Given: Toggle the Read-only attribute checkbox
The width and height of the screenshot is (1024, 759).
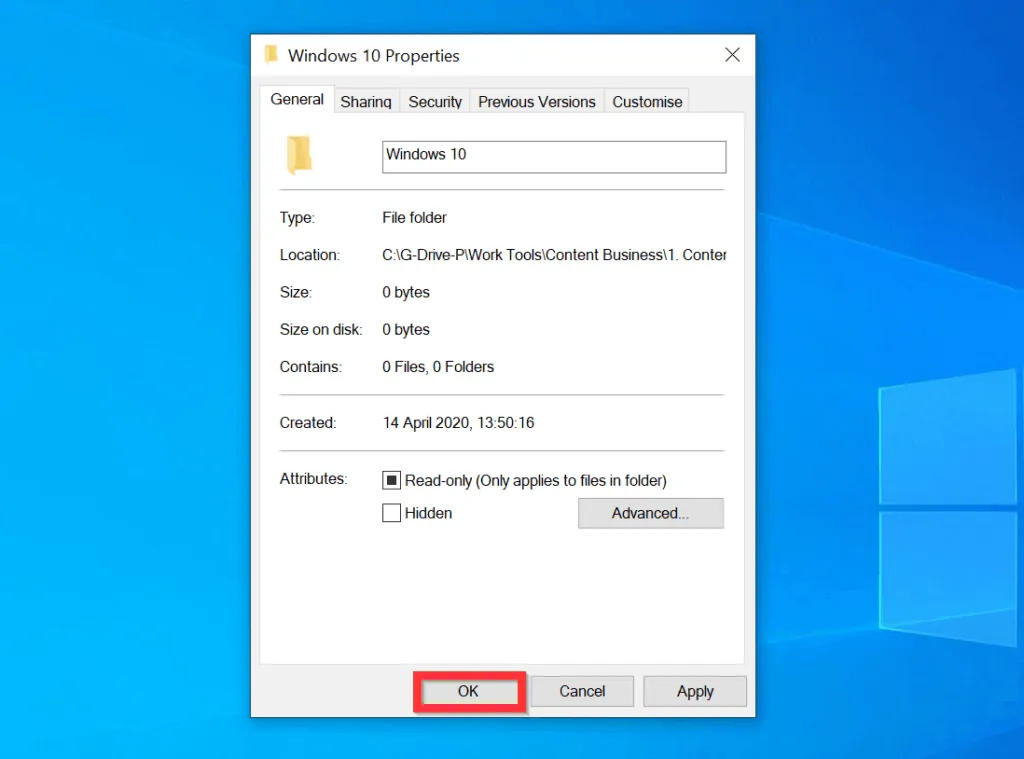Looking at the screenshot, I should click(392, 481).
